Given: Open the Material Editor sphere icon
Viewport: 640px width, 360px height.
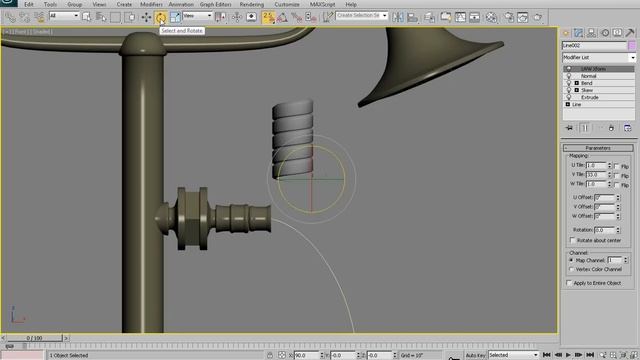Looking at the screenshot, I should pos(491,17).
